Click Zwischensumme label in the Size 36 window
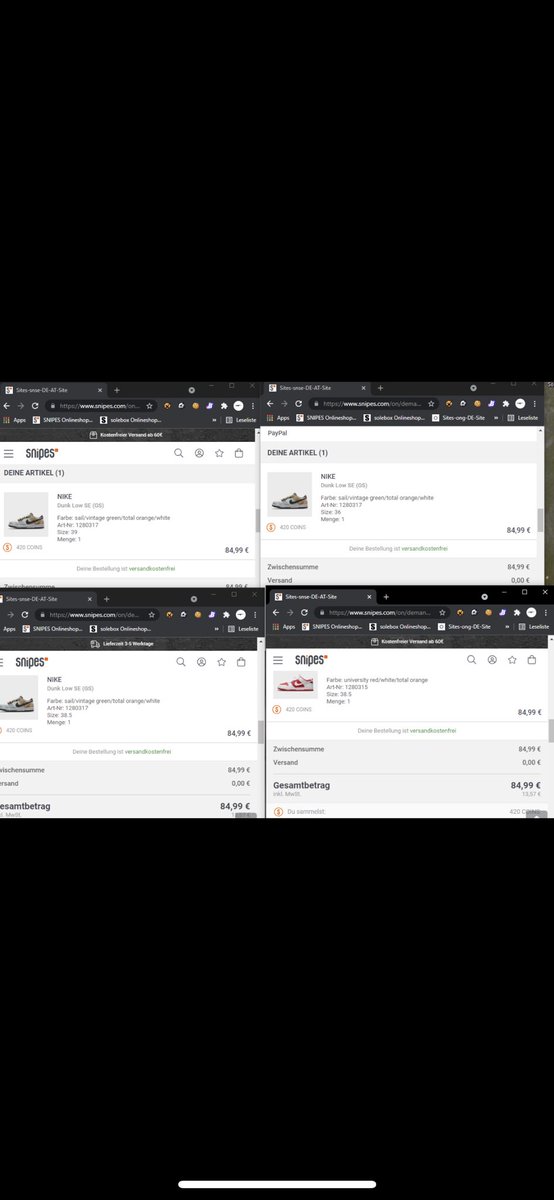Screen dimensions: 554x1200 293,567
